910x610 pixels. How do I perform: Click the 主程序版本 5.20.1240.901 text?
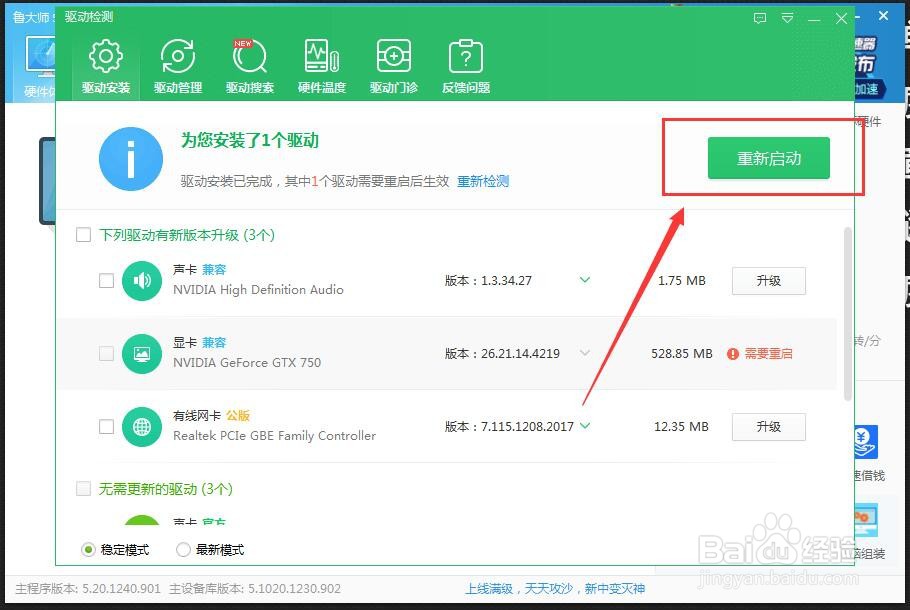click(88, 589)
